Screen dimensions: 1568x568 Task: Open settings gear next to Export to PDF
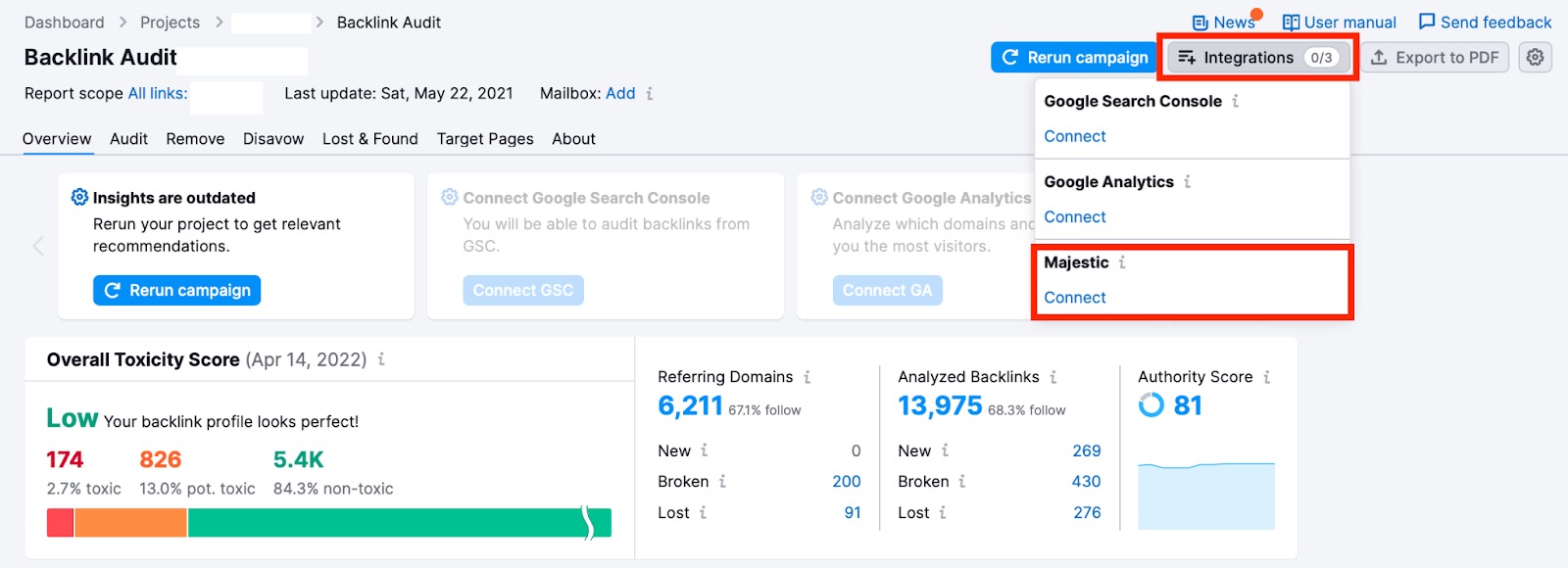(1535, 58)
